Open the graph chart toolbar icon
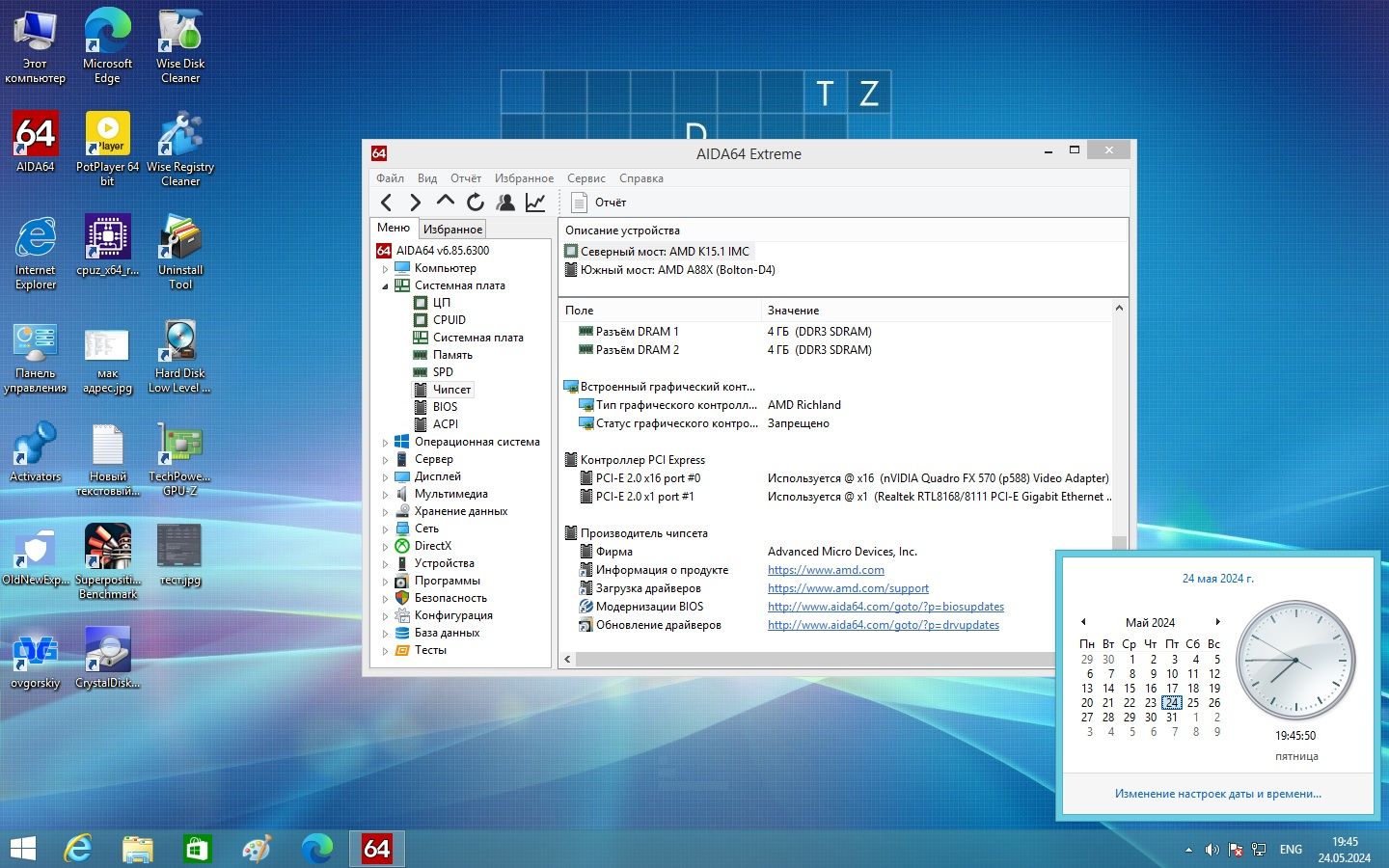Screen dimensions: 1389x868 535,203
